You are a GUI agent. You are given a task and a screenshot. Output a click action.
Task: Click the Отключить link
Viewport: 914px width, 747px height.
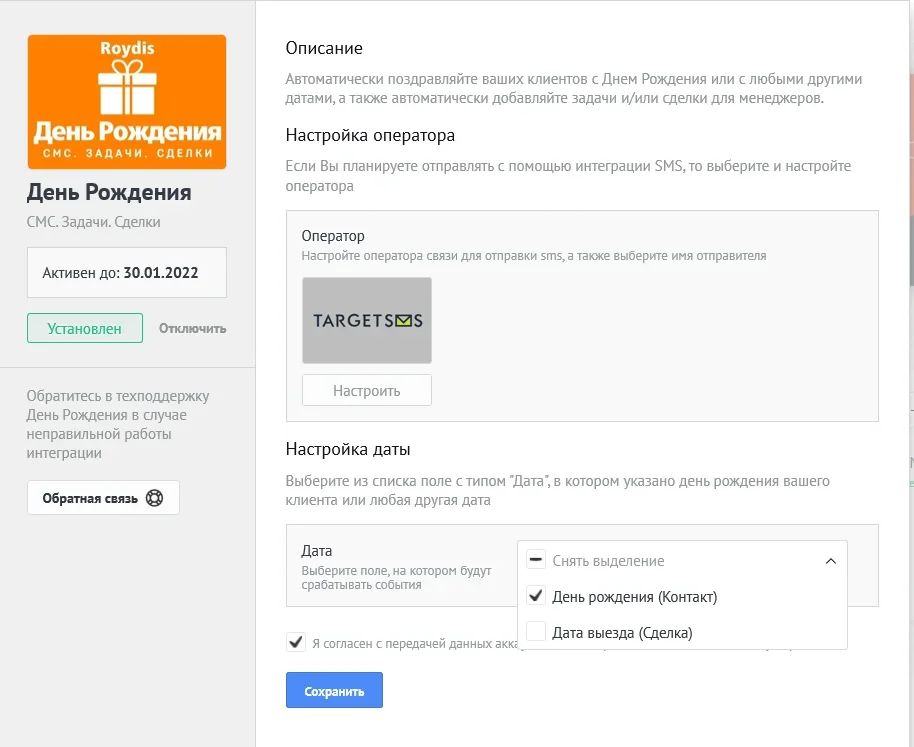(x=192, y=329)
